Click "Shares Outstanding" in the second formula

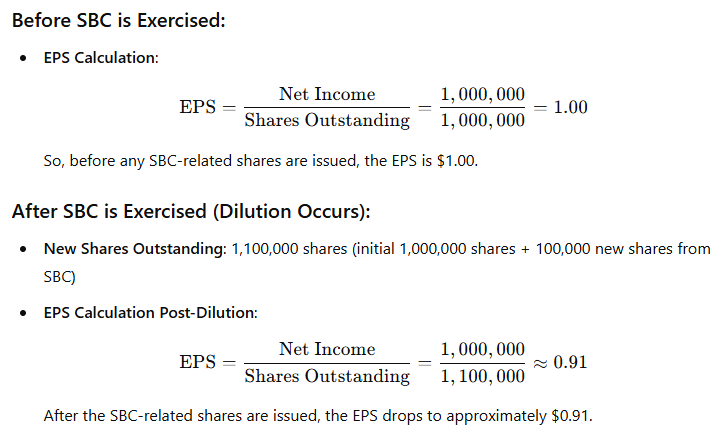[x=327, y=376]
